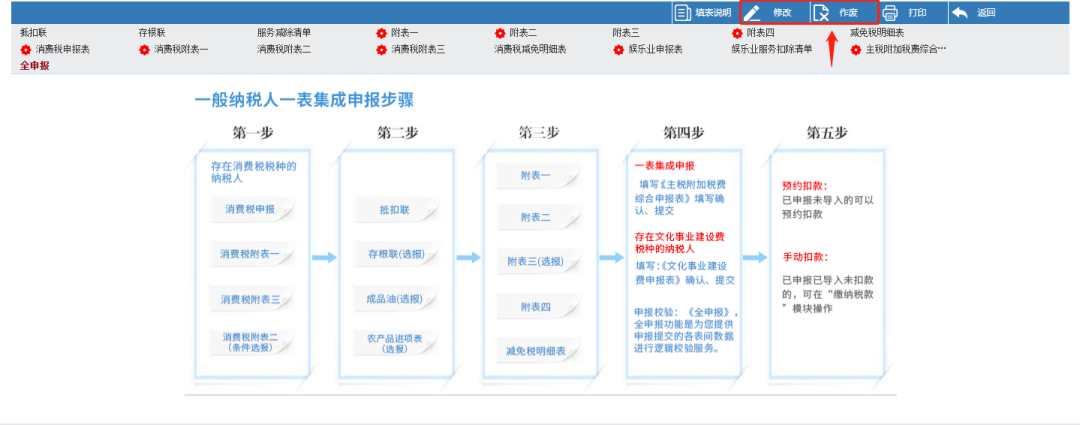Viewport: 1080px width, 425px height.
Task: Click the red 预约扣款 label
Action: point(804,186)
